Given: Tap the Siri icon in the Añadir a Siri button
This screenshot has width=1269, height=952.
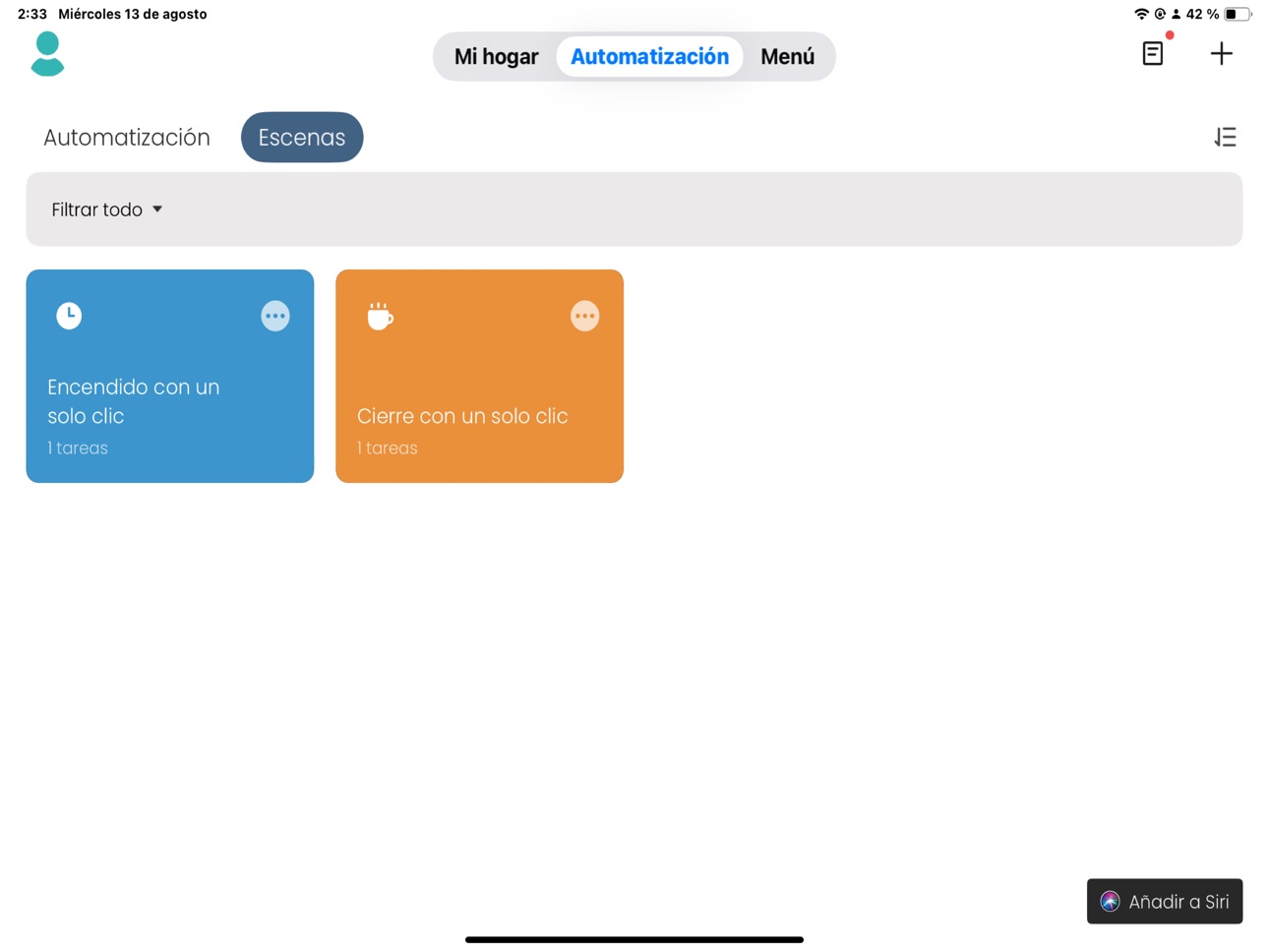Looking at the screenshot, I should coord(1110,902).
